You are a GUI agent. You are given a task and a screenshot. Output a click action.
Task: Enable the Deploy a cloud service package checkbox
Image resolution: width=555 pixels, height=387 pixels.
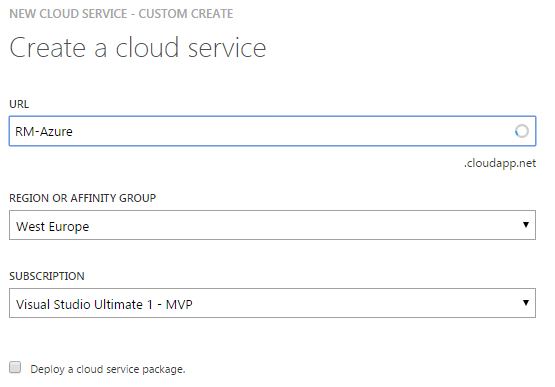(15, 368)
